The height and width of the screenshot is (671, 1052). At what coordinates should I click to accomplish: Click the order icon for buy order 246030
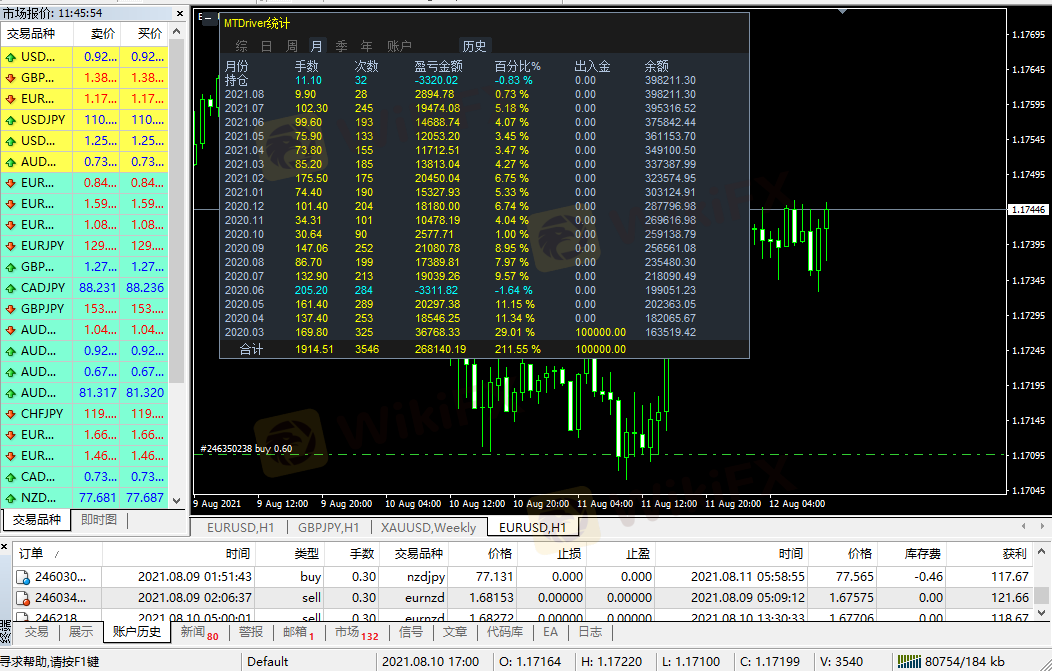pos(22,577)
